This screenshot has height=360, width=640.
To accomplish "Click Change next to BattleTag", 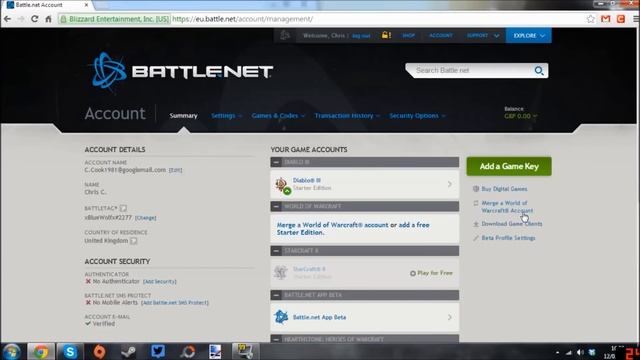I will click(145, 218).
